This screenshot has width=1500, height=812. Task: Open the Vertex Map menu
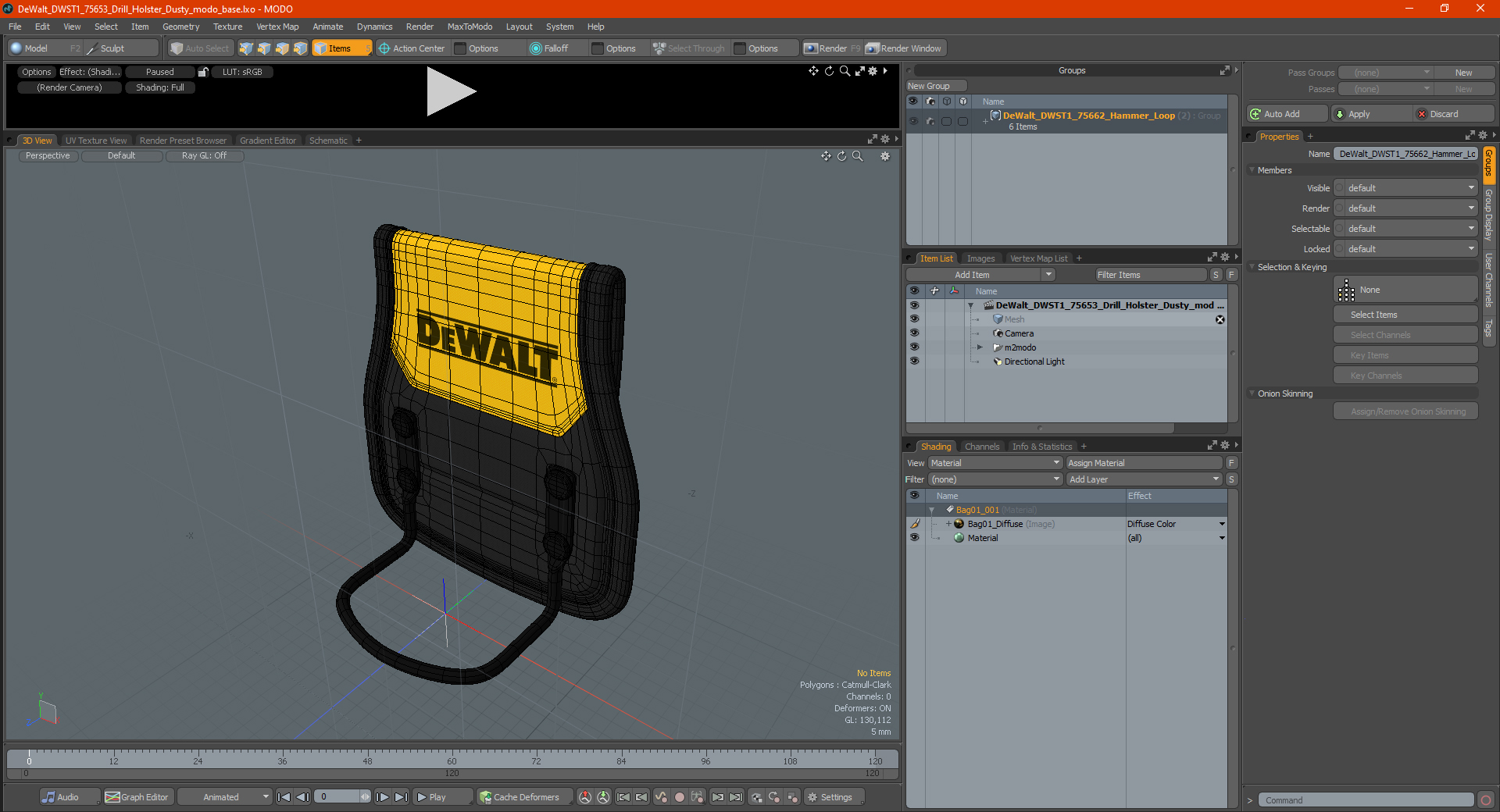click(277, 27)
